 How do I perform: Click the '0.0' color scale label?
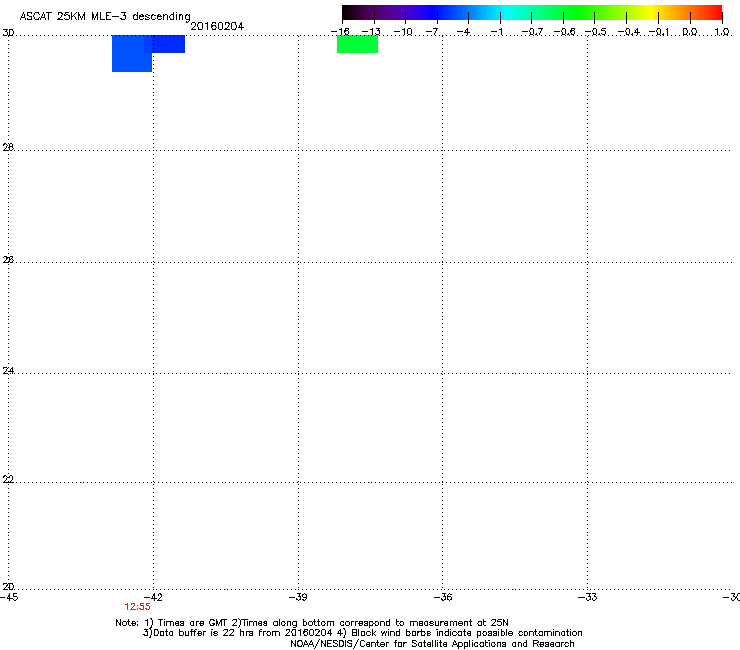point(690,32)
